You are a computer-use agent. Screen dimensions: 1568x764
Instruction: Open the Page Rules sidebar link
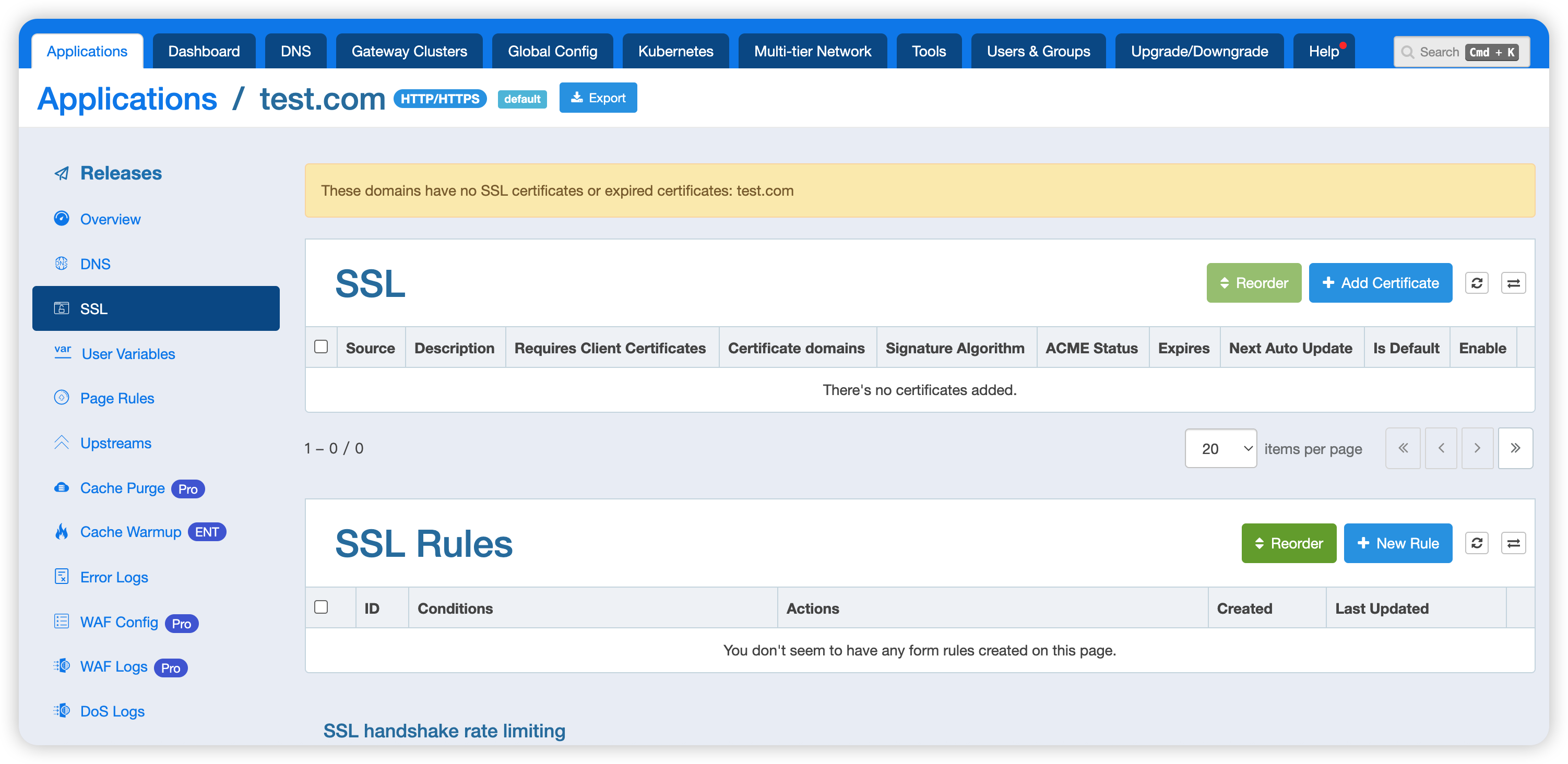117,398
